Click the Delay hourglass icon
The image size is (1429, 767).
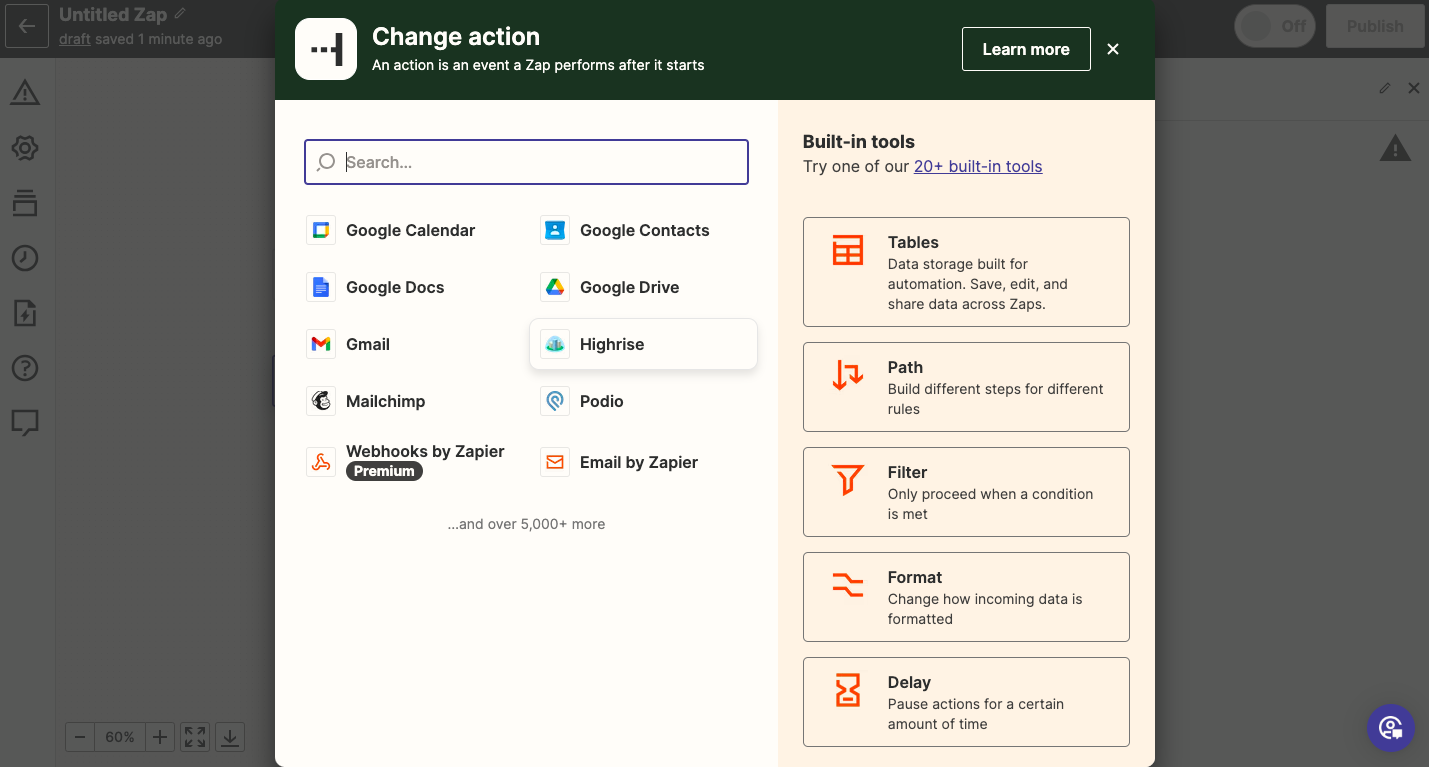tap(848, 690)
